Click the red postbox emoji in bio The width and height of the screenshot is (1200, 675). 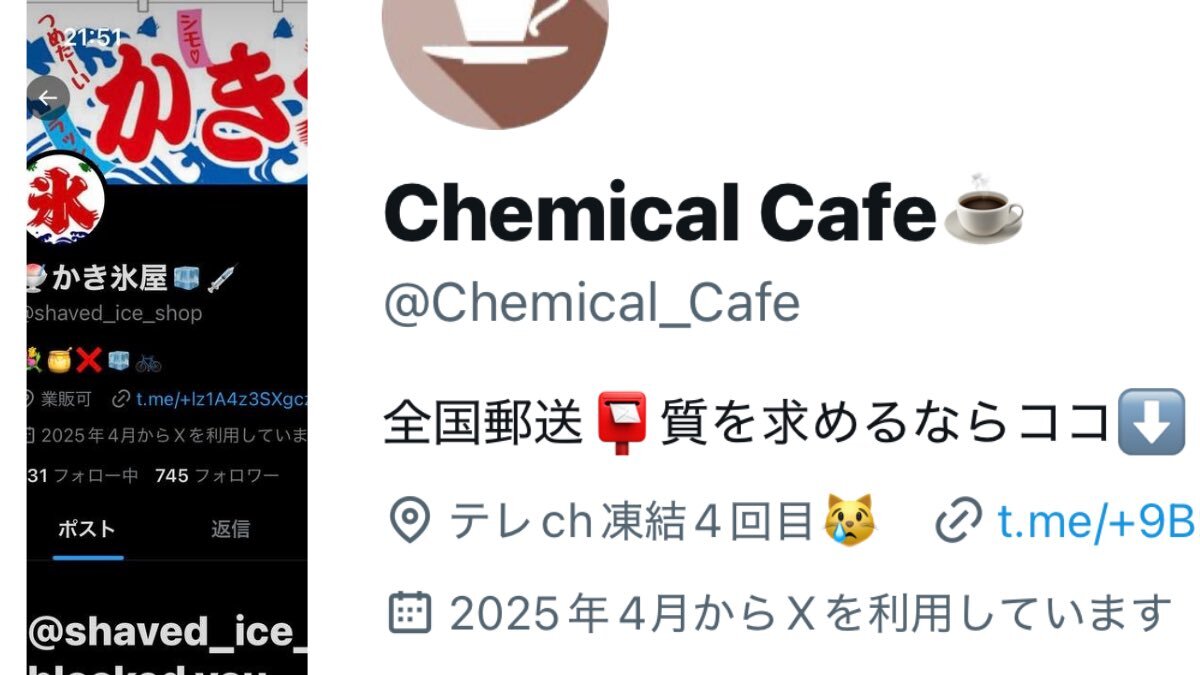point(622,423)
